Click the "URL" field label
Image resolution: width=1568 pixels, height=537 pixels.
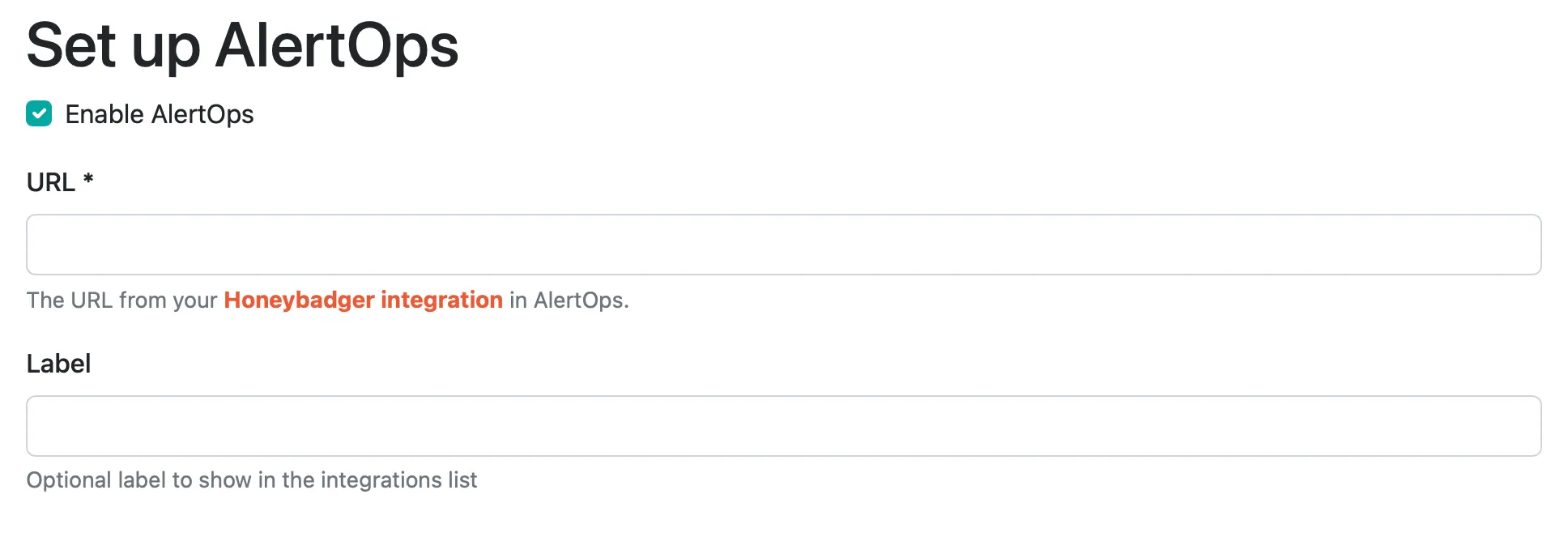[x=50, y=182]
